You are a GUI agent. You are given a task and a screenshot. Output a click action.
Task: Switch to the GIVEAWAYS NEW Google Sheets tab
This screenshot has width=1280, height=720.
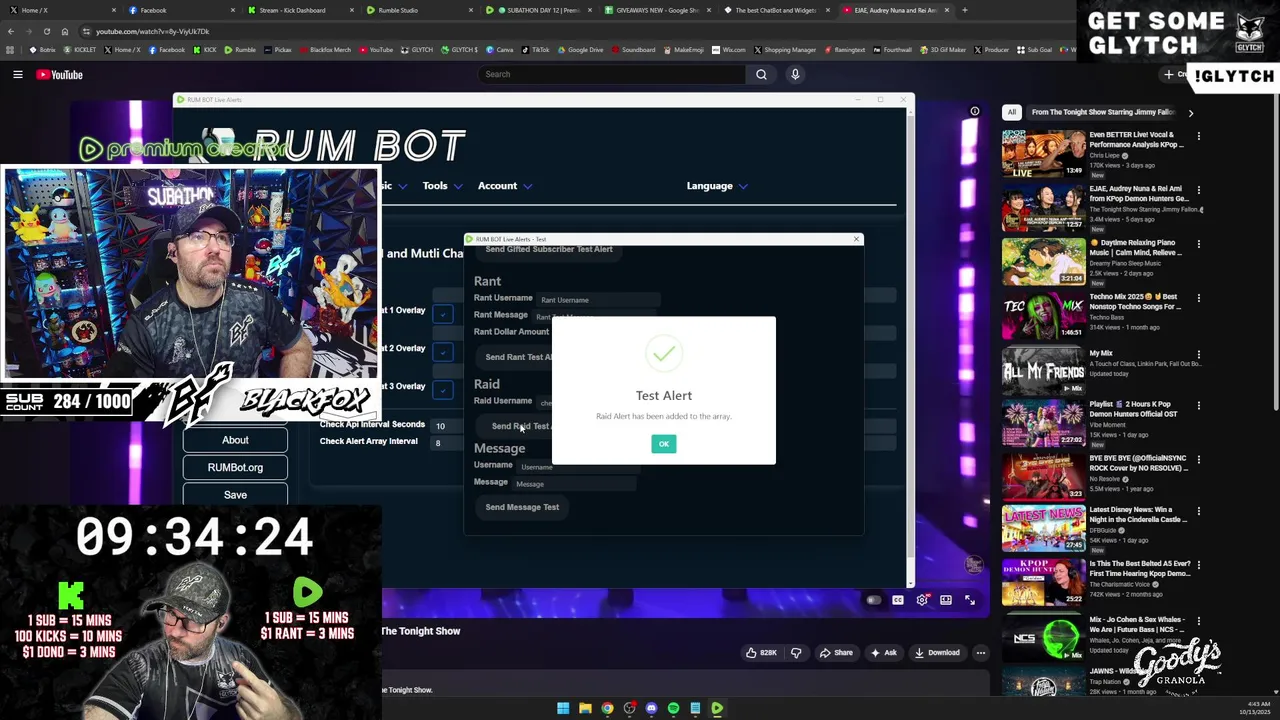[x=657, y=10]
